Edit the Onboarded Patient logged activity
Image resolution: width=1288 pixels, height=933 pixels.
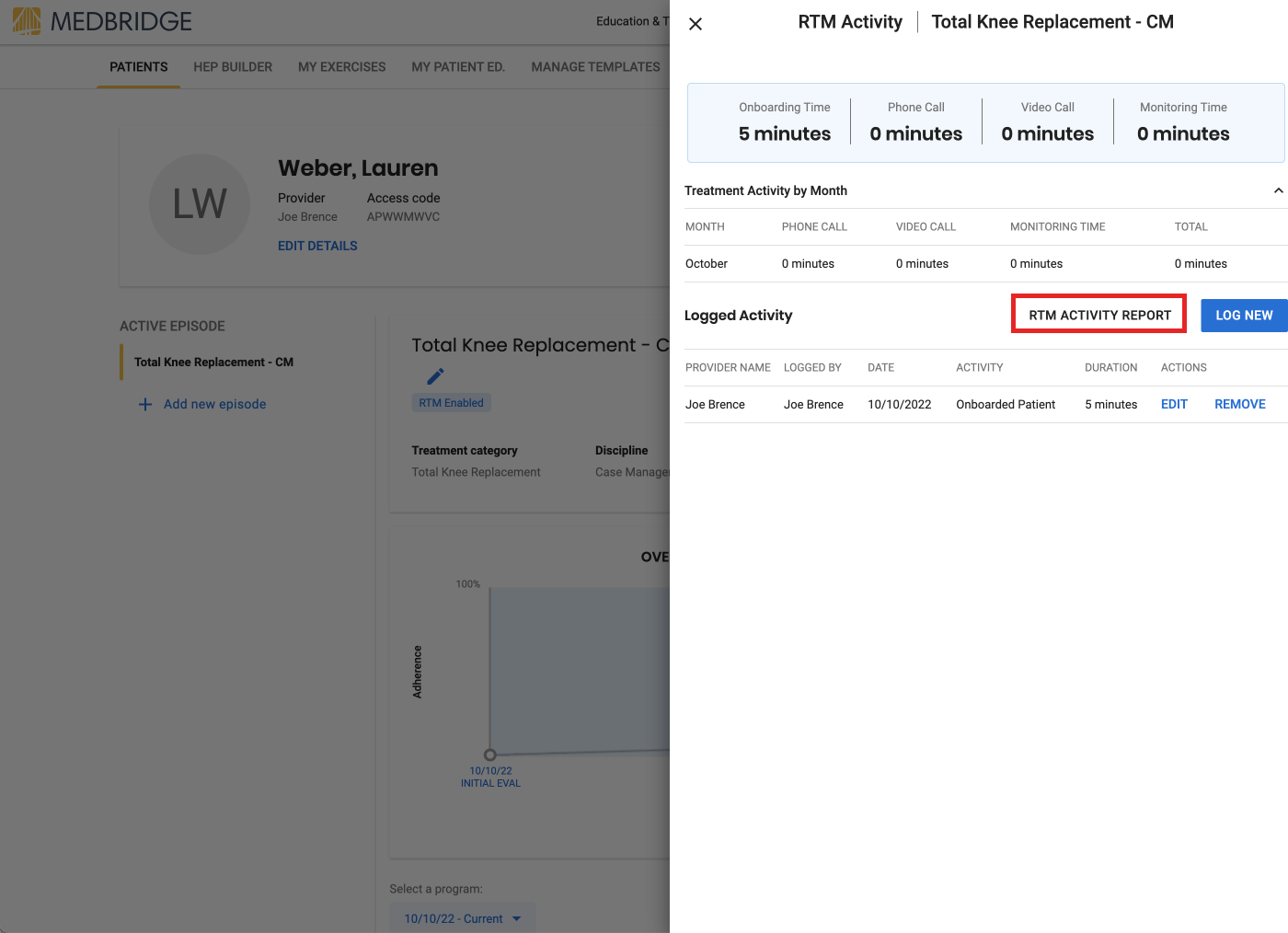point(1174,404)
